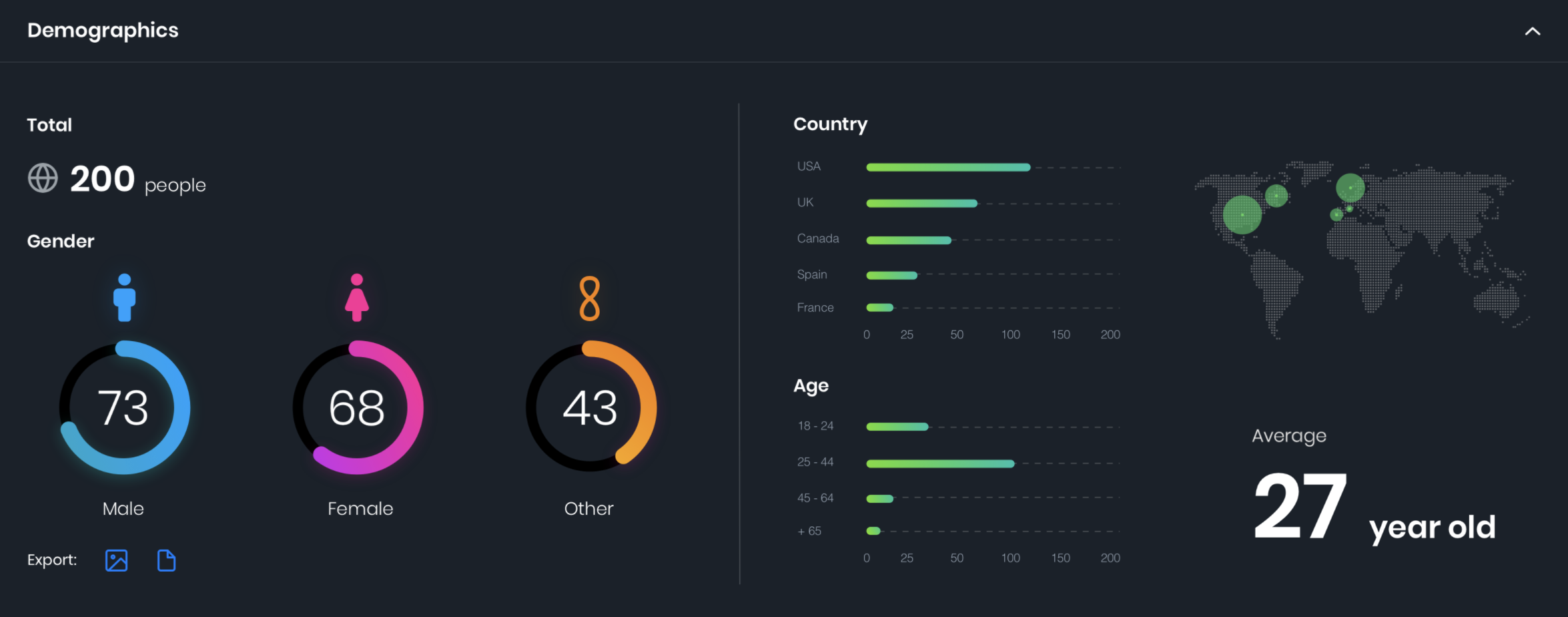Click the globe icon beside 200 people
1568x617 pixels.
[x=43, y=178]
